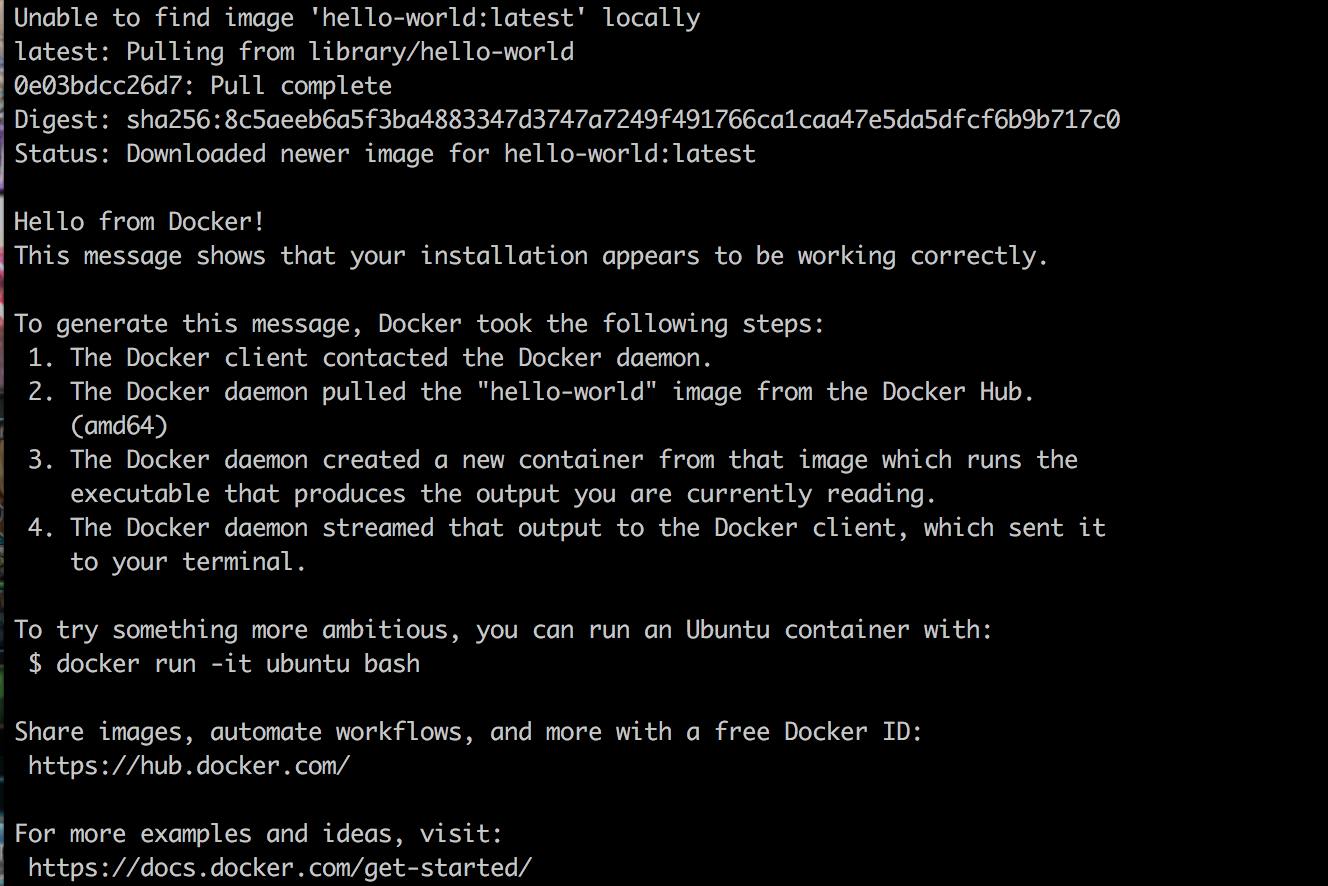This screenshot has height=886, width=1328.
Task: Click the https://hub.docker.com/ URL
Action: point(189,766)
